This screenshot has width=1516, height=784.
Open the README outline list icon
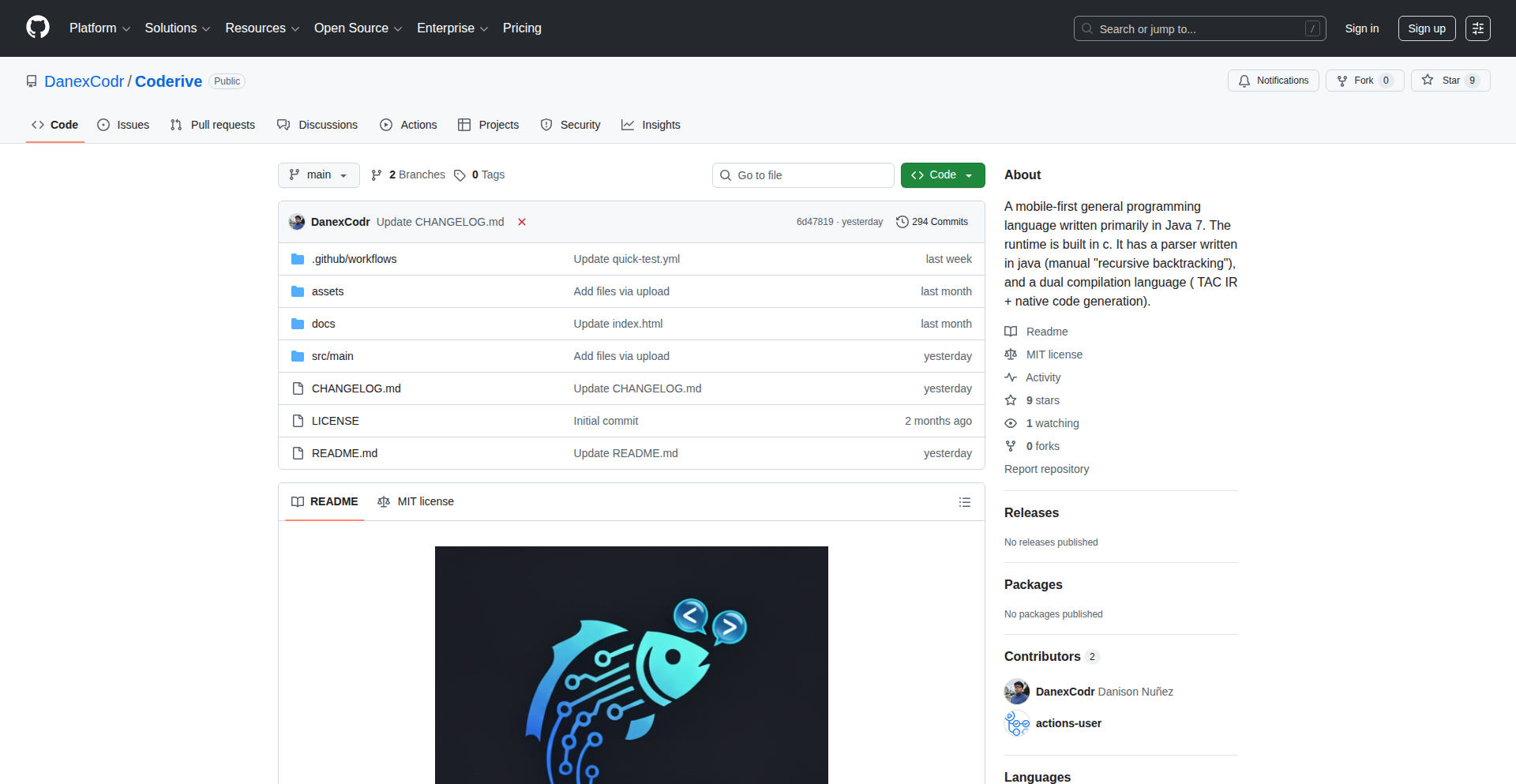[964, 502]
